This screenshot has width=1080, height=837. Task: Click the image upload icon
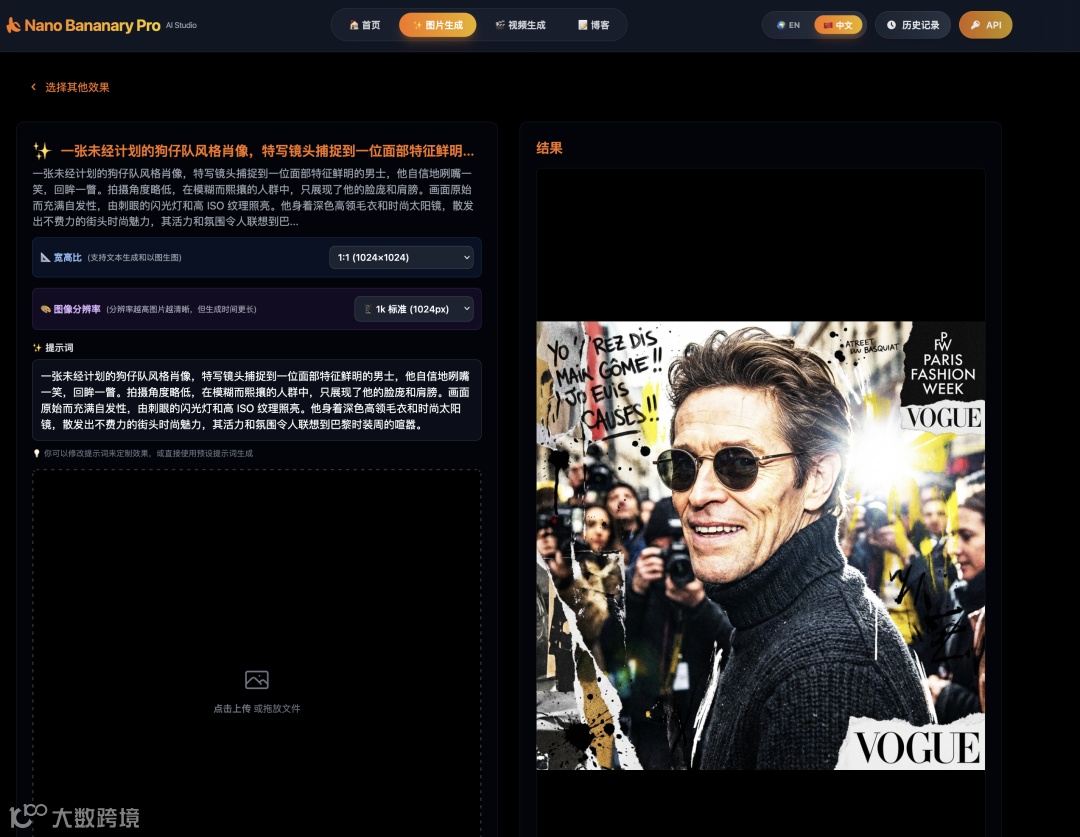pos(257,680)
